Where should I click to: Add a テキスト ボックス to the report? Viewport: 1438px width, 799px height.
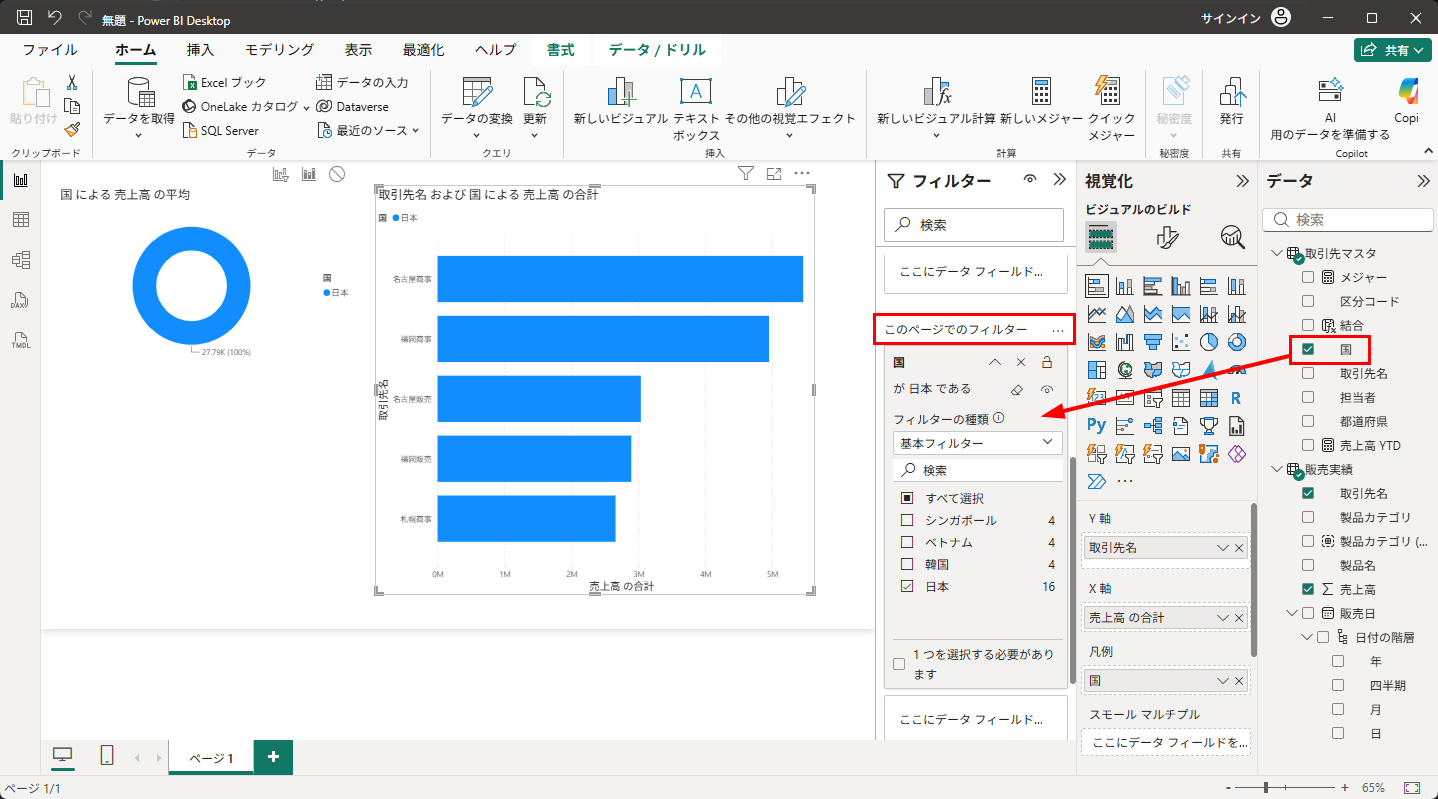point(696,109)
